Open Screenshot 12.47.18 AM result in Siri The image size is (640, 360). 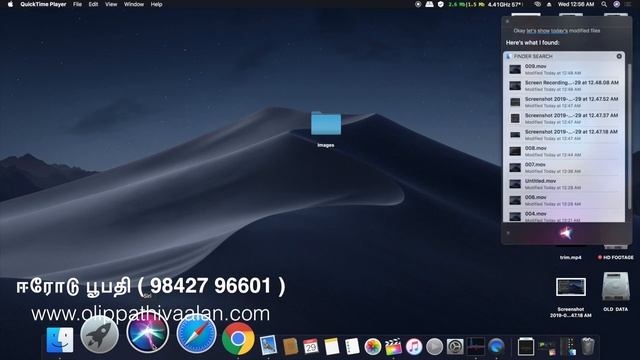click(x=564, y=134)
